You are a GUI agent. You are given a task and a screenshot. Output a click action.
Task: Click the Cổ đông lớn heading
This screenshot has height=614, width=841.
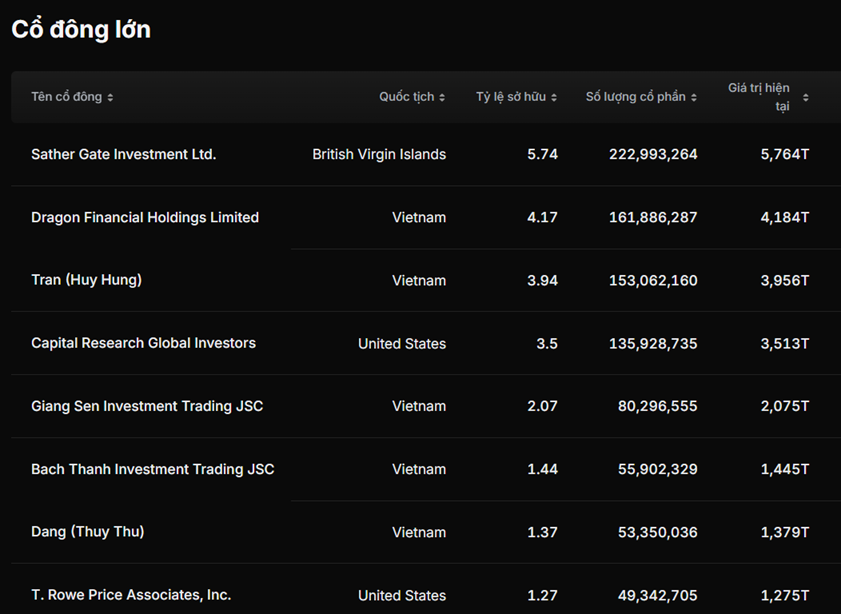tap(81, 29)
